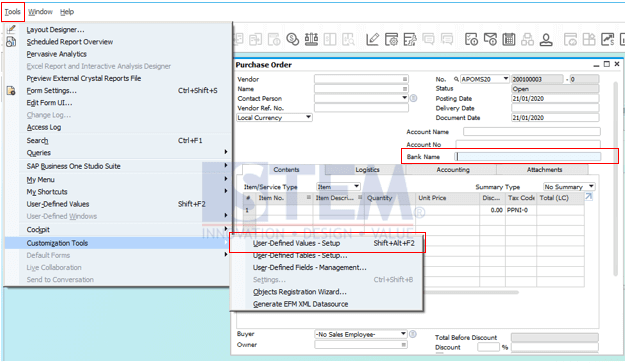Click the grayed document-with-coin toolbar icon
627x364 pixels.
click(274, 39)
